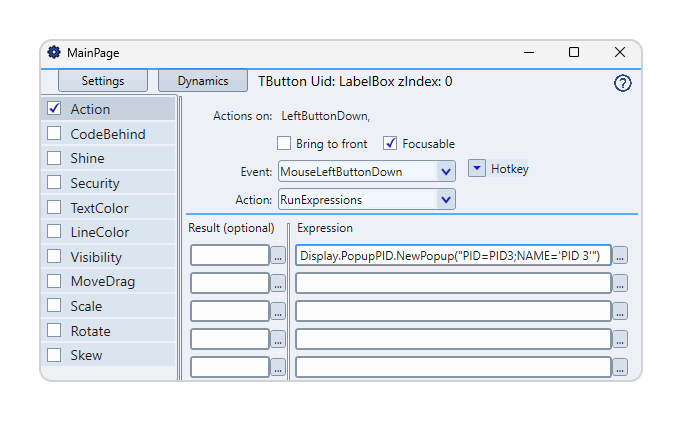
Task: Select the Dynamics tab
Action: pyautogui.click(x=203, y=81)
